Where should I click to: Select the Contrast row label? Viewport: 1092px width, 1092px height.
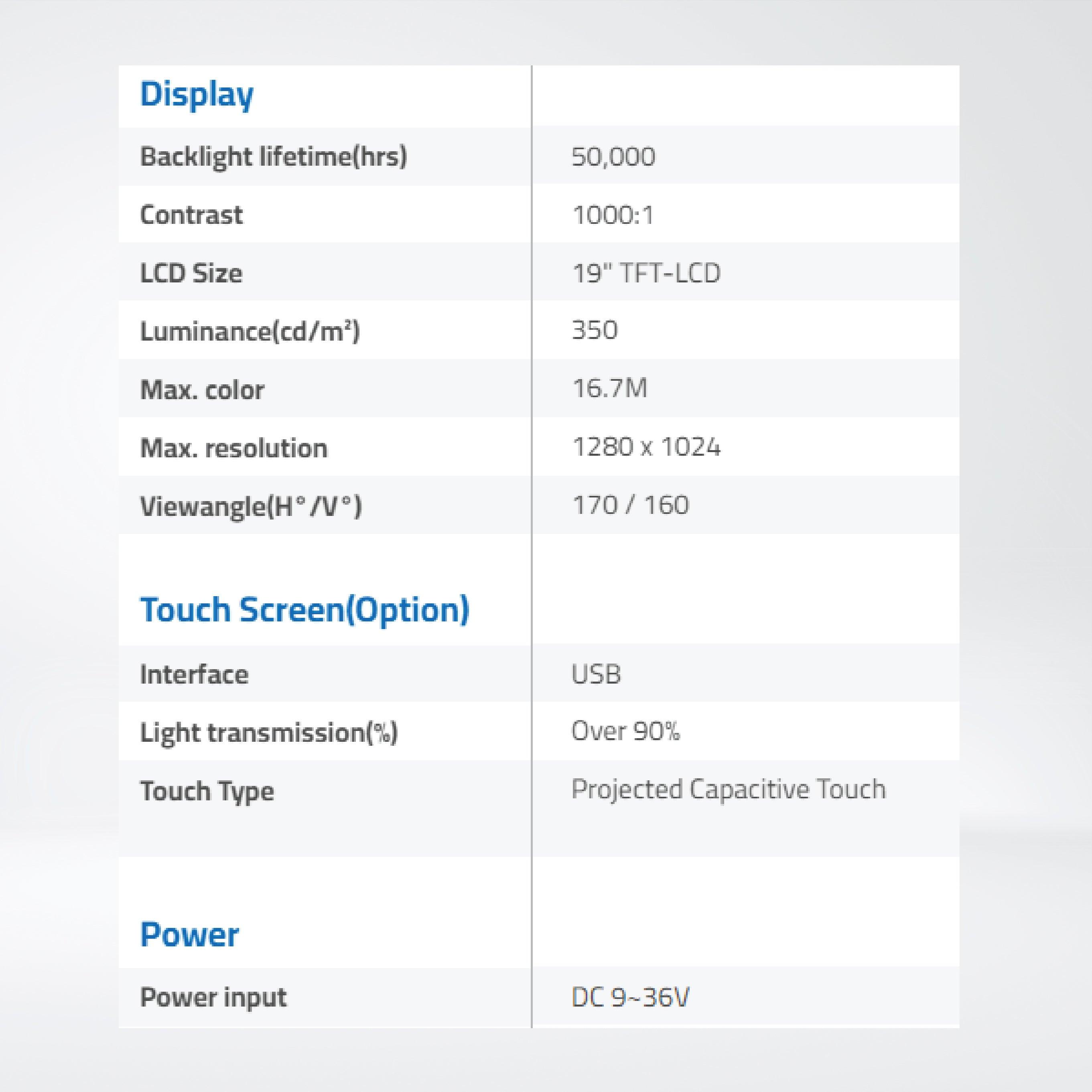pyautogui.click(x=192, y=215)
